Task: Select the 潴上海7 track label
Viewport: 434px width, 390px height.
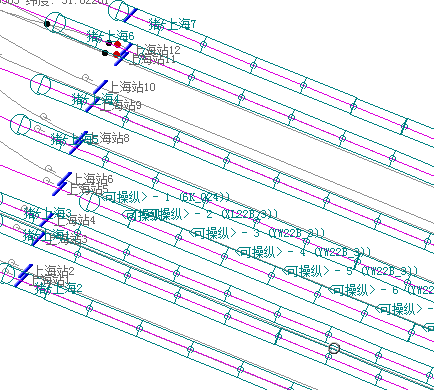Action: tap(172, 24)
